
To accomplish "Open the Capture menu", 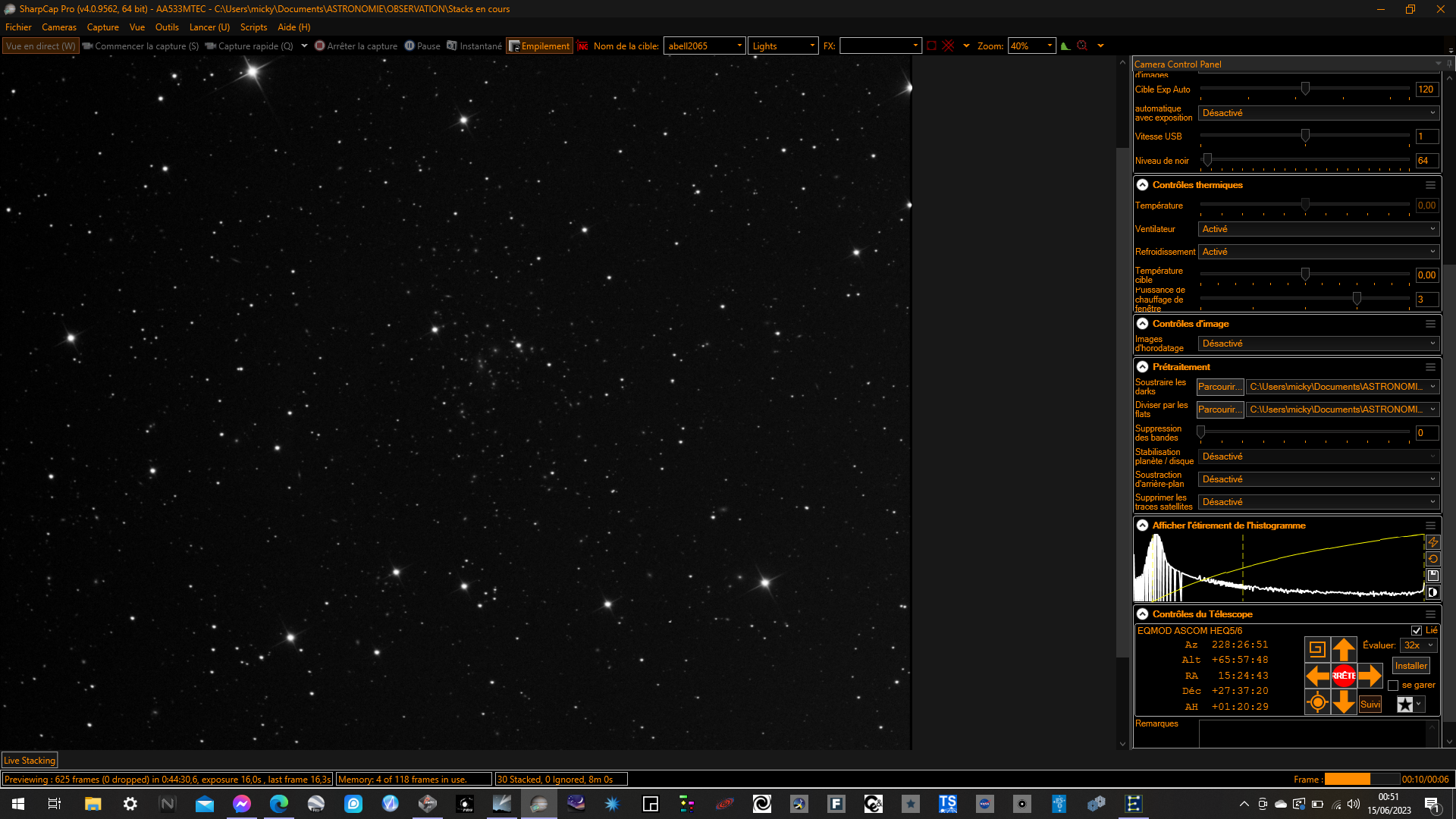I will click(x=103, y=27).
